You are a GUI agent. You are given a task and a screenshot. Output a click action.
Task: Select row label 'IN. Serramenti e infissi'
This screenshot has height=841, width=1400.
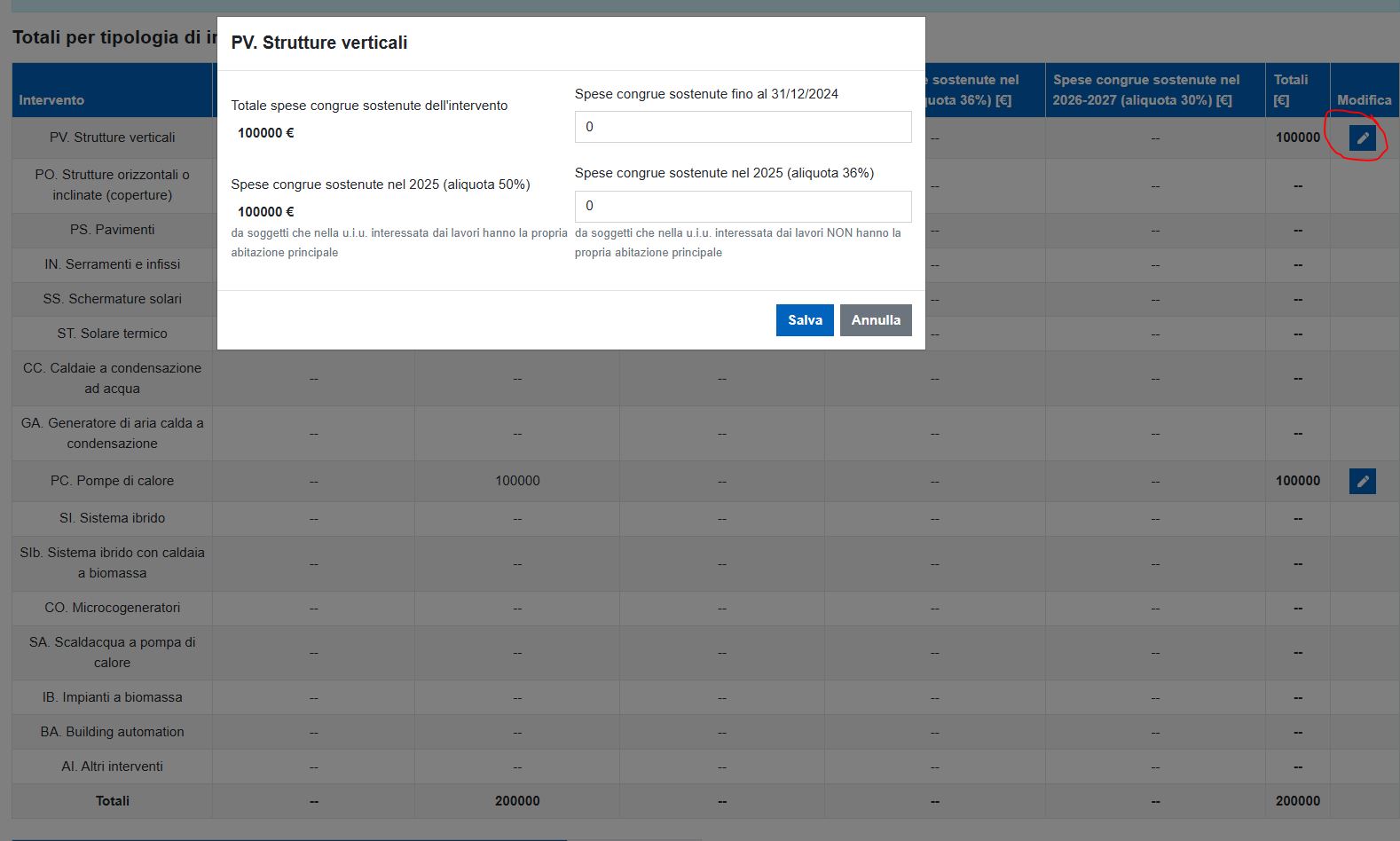(113, 264)
